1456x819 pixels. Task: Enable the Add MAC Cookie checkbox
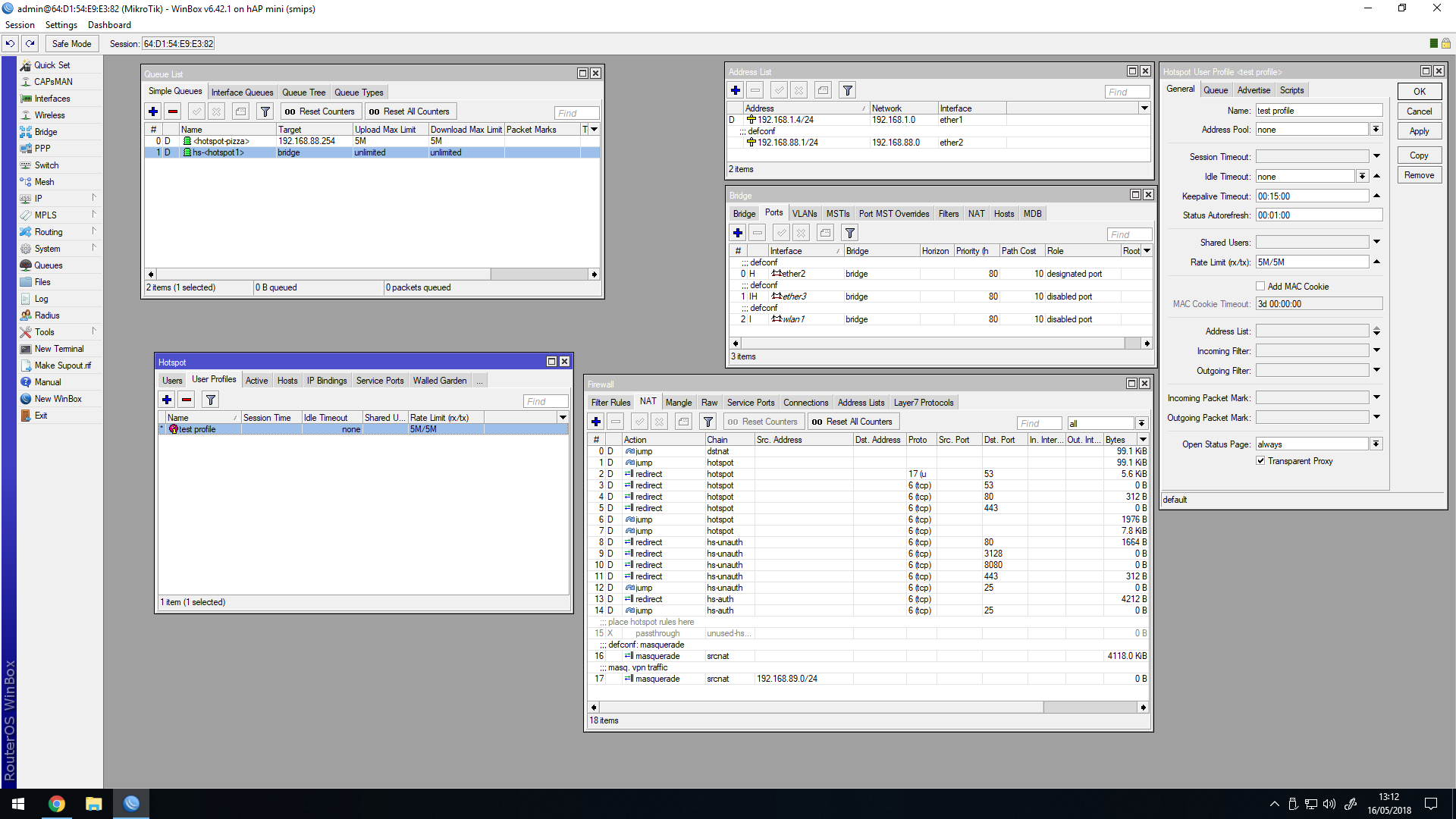(x=1260, y=286)
